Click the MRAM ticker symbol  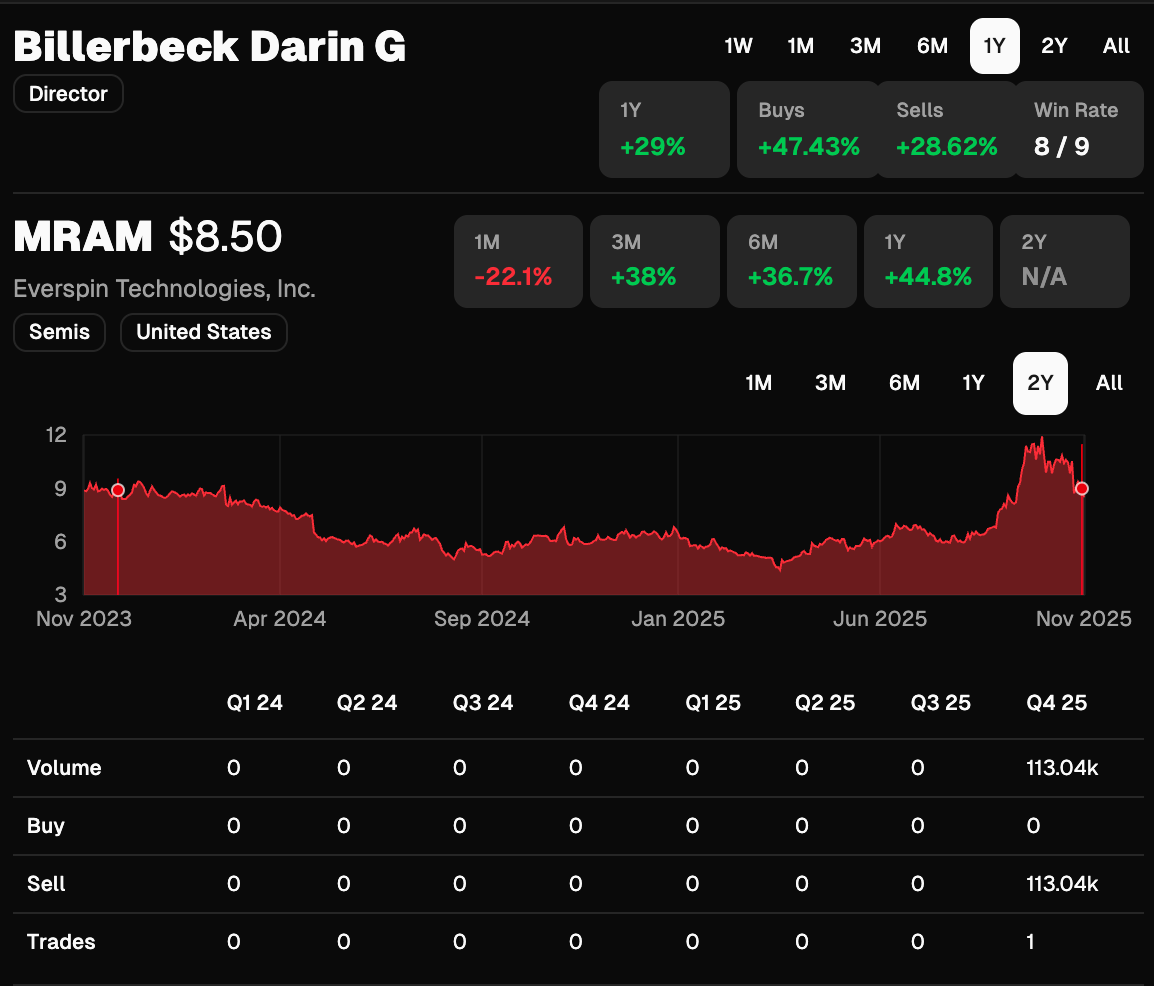83,237
